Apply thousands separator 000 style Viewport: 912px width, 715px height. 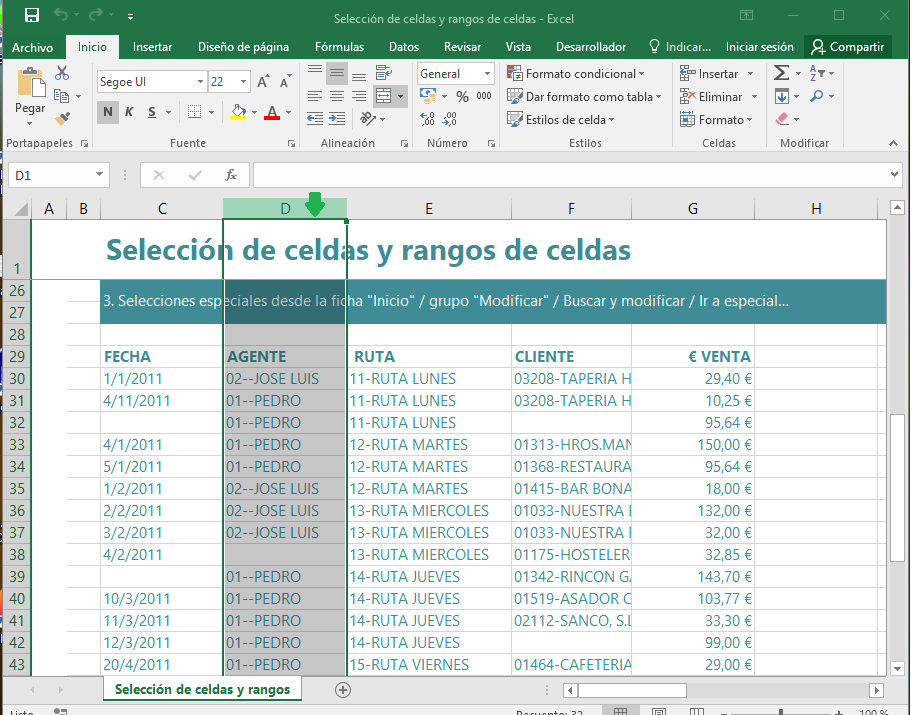pos(484,96)
